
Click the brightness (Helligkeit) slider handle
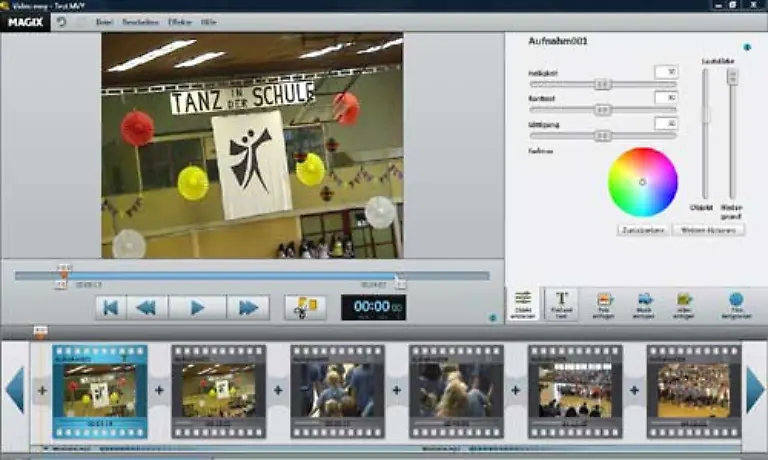603,84
